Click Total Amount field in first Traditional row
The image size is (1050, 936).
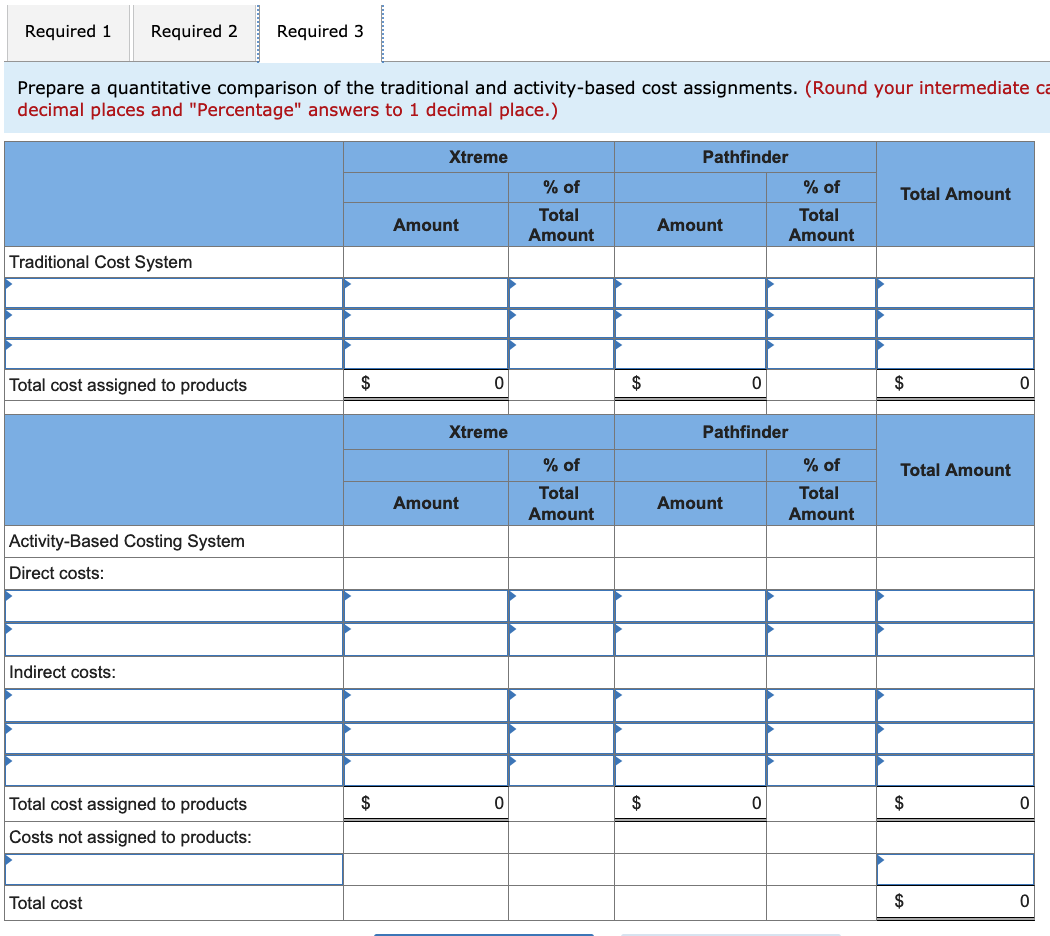[x=955, y=292]
